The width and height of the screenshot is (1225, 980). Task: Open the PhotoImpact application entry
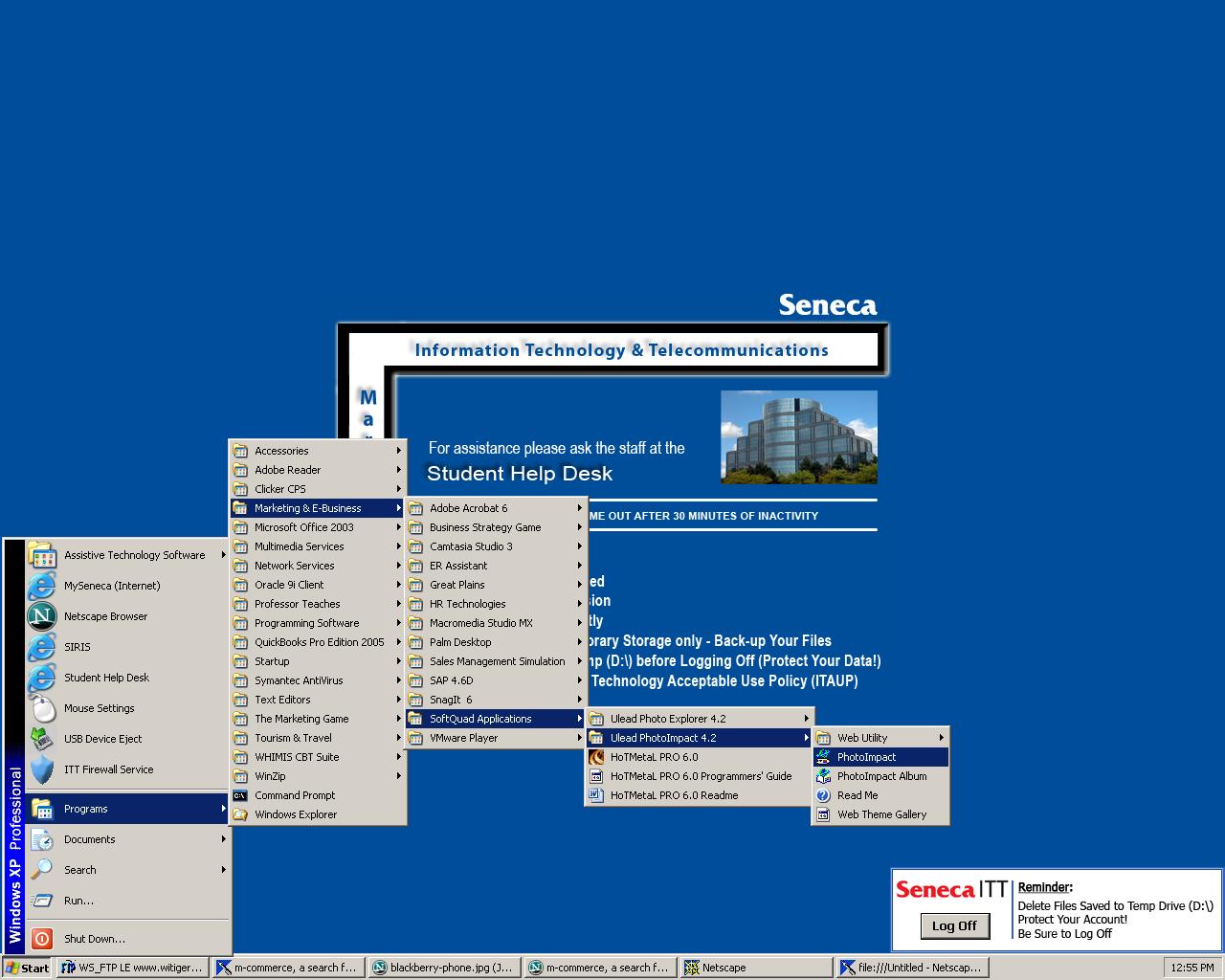click(x=880, y=757)
